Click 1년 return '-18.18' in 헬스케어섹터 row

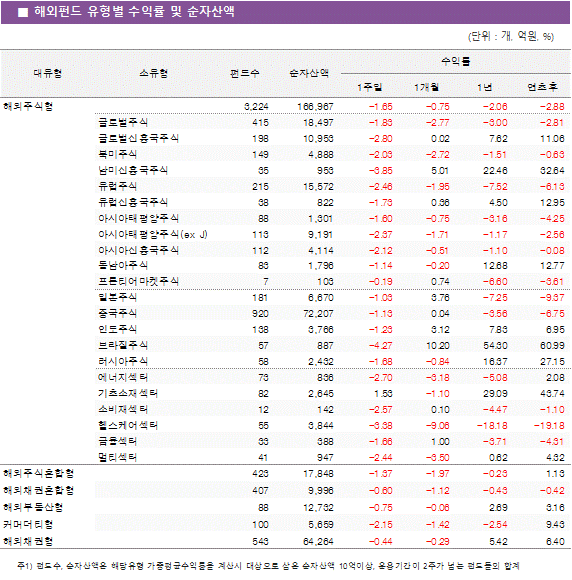coord(492,425)
